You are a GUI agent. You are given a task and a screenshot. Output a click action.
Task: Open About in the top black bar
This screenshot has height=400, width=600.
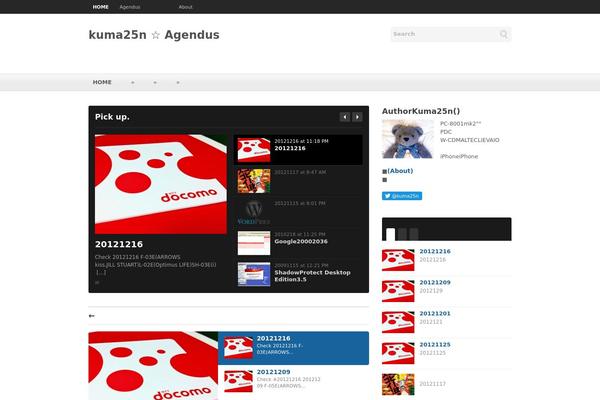pyautogui.click(x=186, y=7)
